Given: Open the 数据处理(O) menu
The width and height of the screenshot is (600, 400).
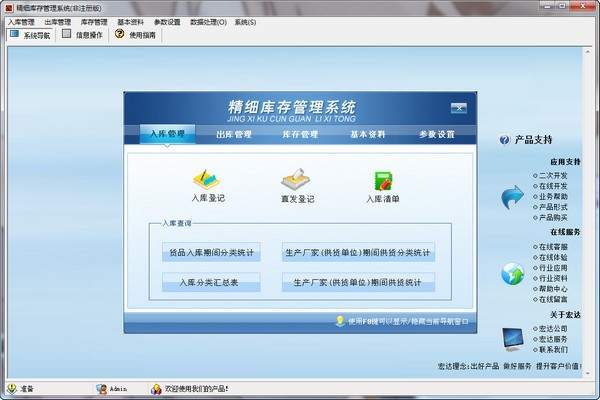Looking at the screenshot, I should (x=208, y=21).
